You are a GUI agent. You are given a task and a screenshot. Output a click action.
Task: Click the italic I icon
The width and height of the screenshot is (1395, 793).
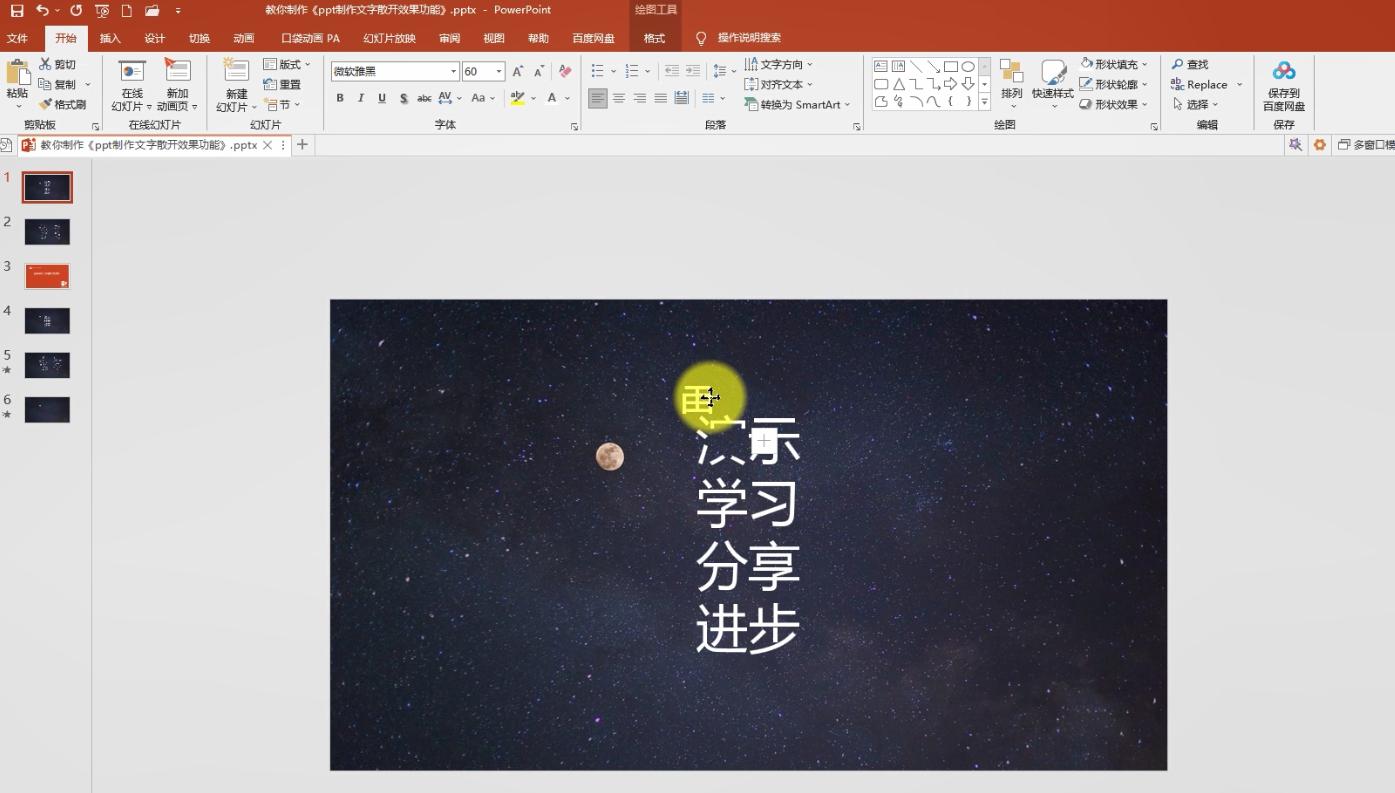360,98
